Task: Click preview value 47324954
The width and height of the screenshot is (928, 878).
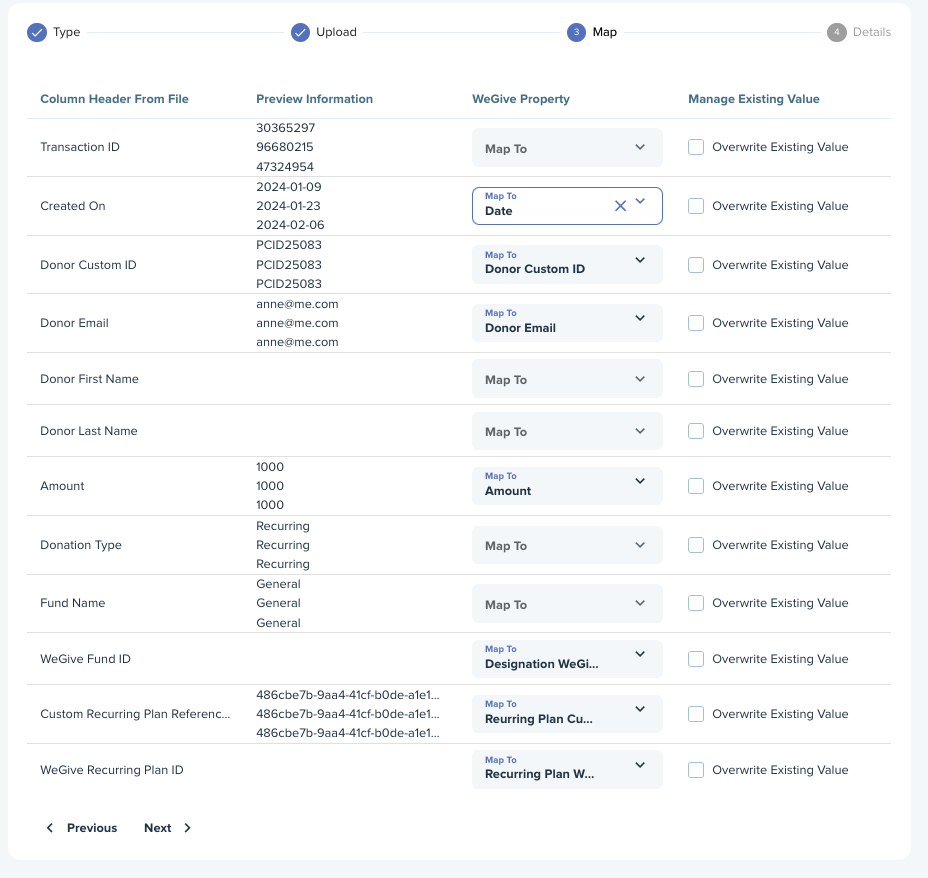Action: pos(285,167)
